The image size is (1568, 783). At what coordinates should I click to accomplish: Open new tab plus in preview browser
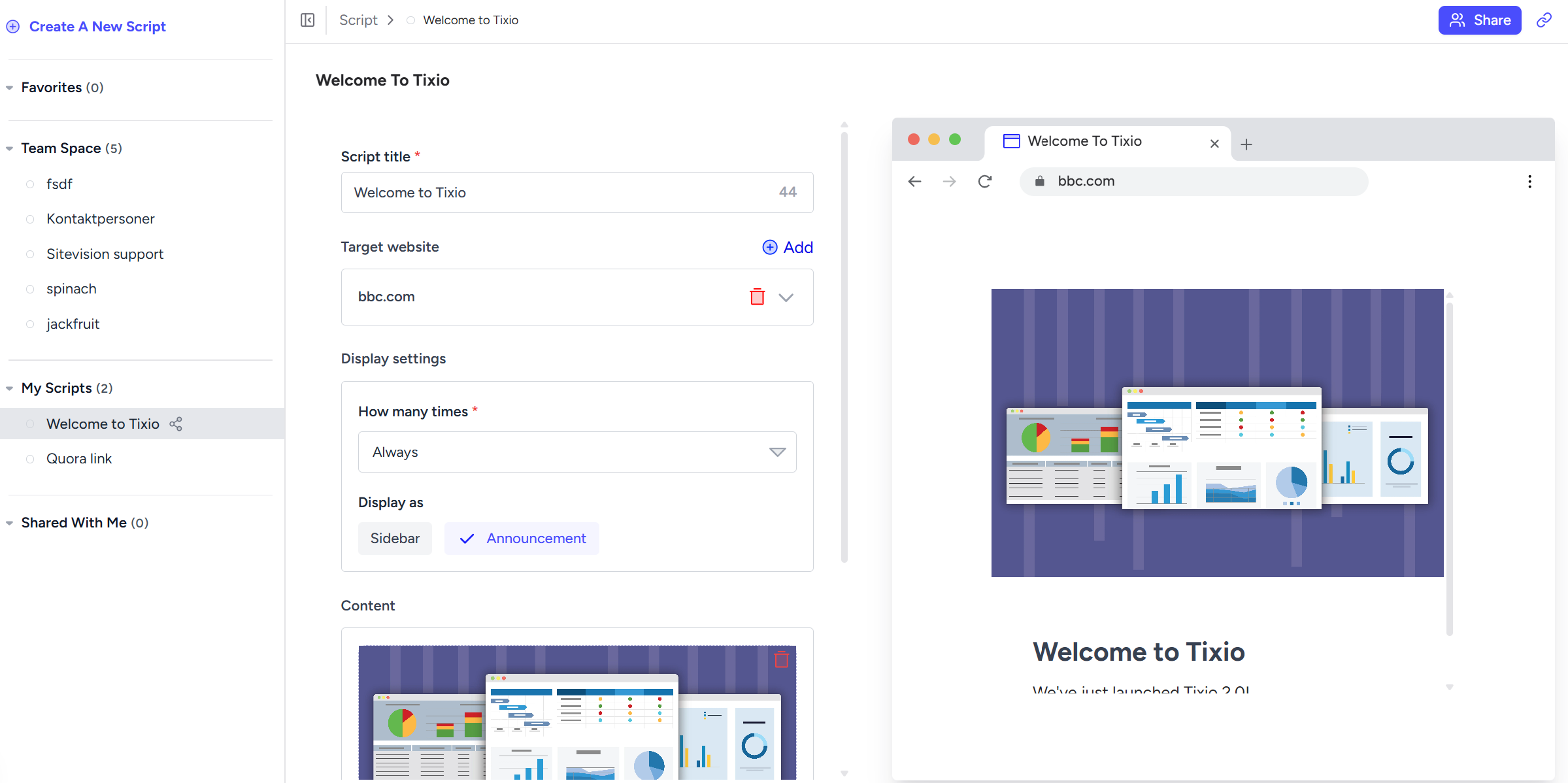point(1246,144)
